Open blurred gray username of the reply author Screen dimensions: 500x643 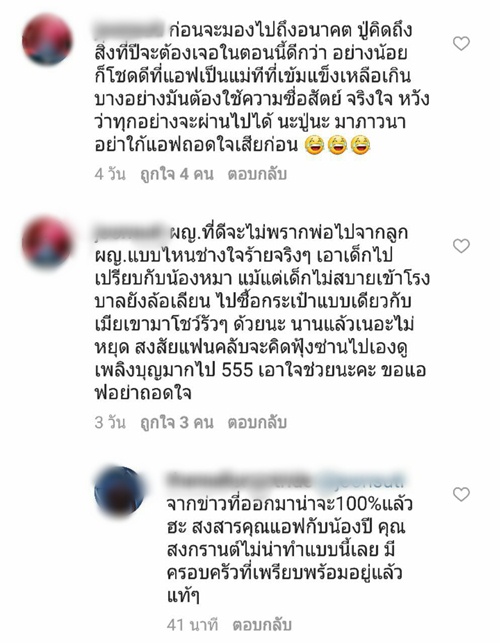pyautogui.click(x=240, y=480)
